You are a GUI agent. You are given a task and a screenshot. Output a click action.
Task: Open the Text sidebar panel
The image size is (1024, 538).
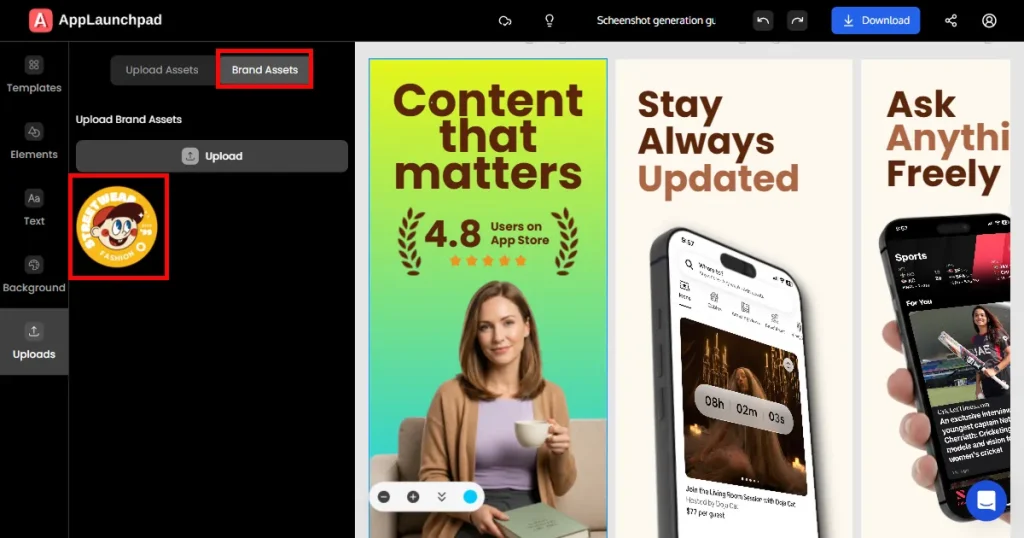tap(34, 208)
